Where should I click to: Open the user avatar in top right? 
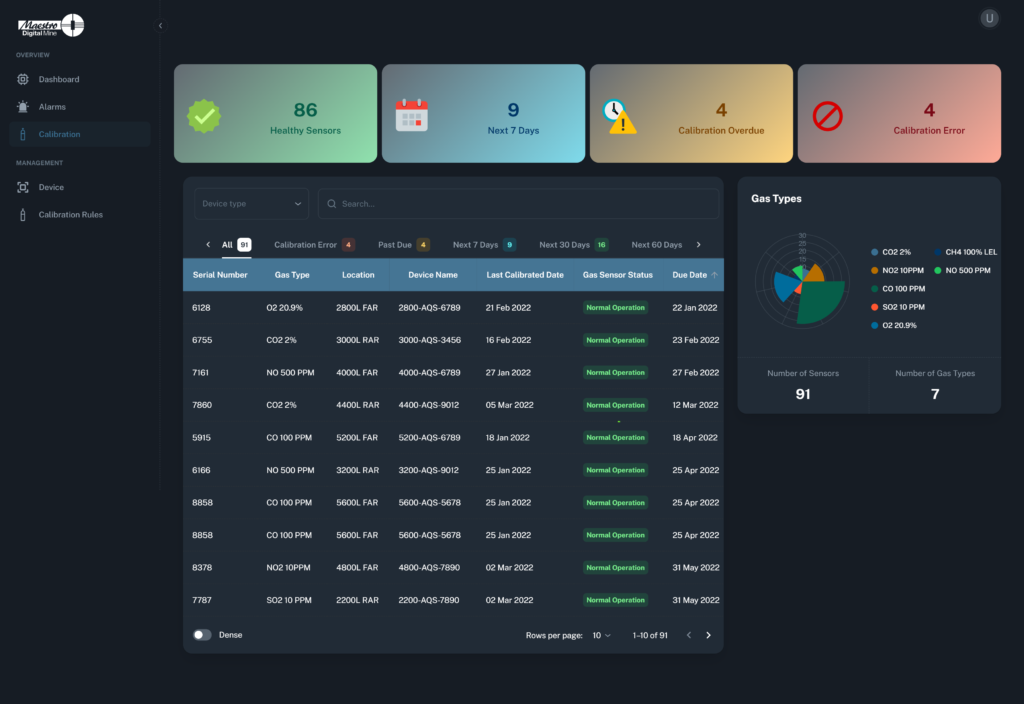[989, 18]
